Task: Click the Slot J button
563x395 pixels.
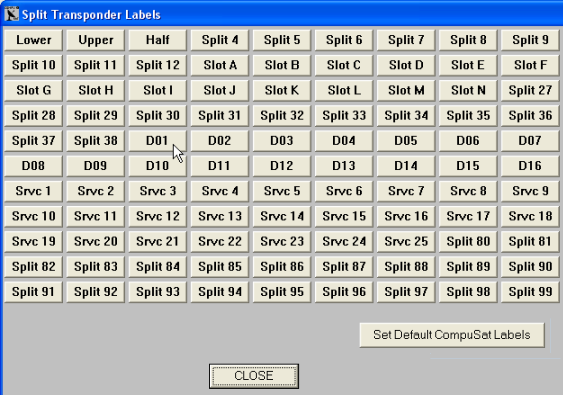Action: [220, 90]
